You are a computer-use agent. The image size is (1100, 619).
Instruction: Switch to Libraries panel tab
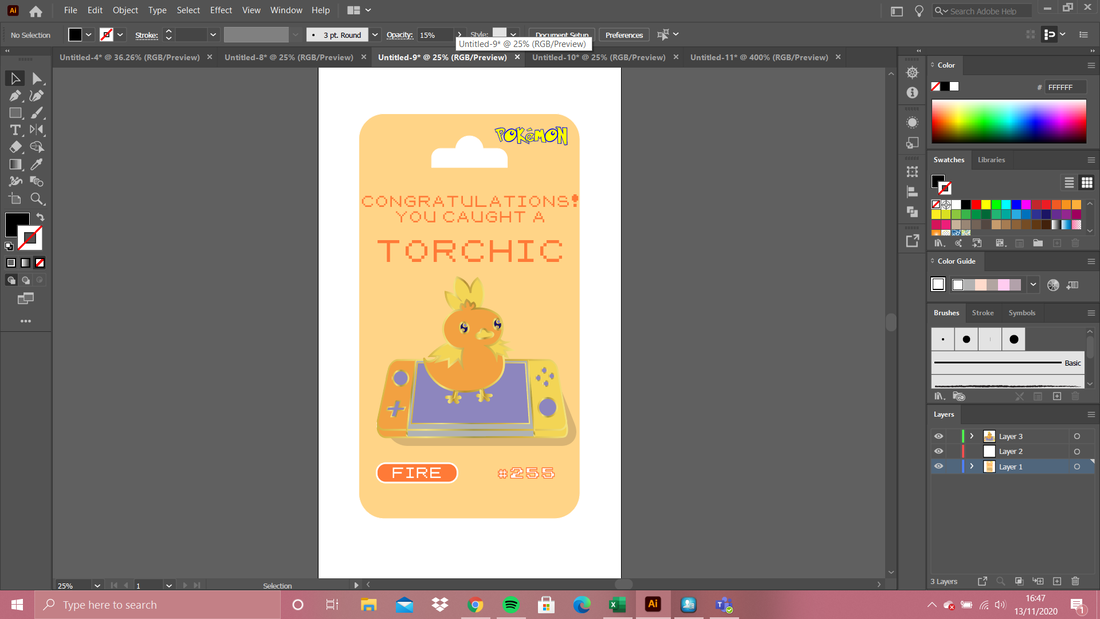[991, 160]
